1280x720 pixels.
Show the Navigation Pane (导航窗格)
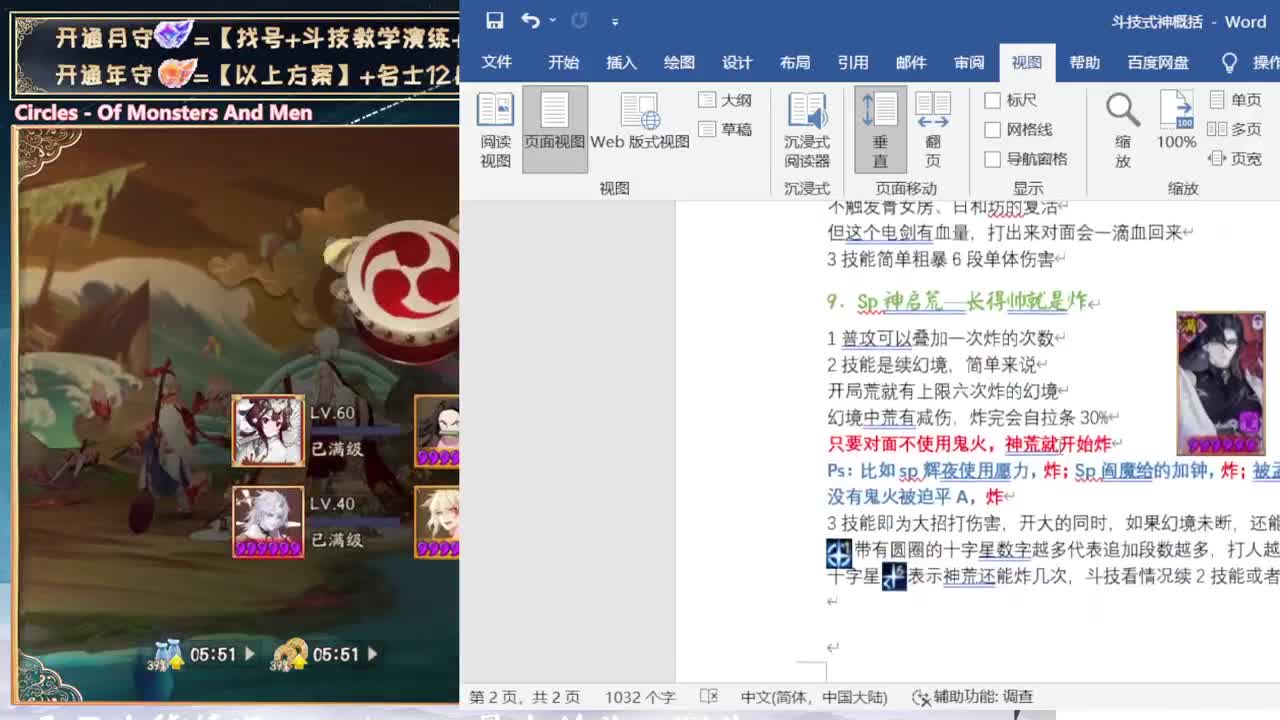(x=1027, y=157)
